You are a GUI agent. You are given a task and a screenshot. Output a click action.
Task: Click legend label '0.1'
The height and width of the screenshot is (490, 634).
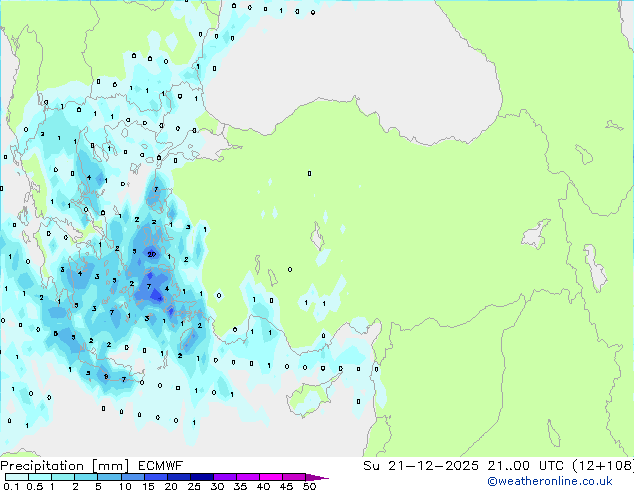pyautogui.click(x=11, y=486)
